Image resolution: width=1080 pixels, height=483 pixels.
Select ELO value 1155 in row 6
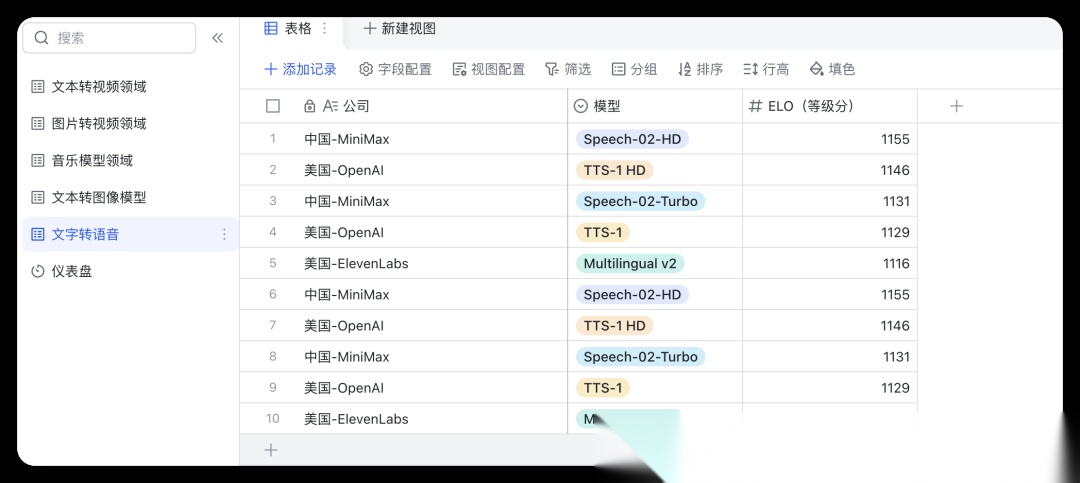830,295
